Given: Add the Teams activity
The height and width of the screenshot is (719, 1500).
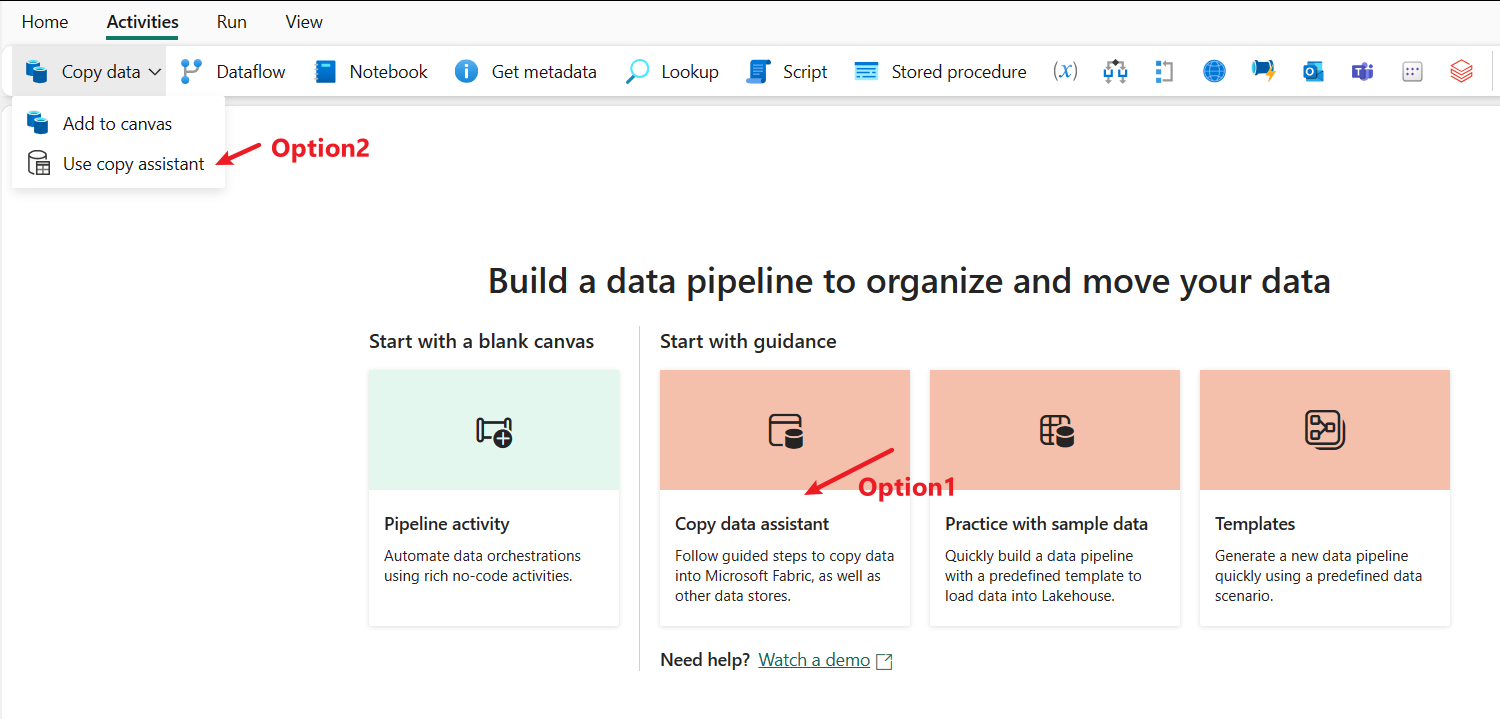Looking at the screenshot, I should click(1362, 71).
